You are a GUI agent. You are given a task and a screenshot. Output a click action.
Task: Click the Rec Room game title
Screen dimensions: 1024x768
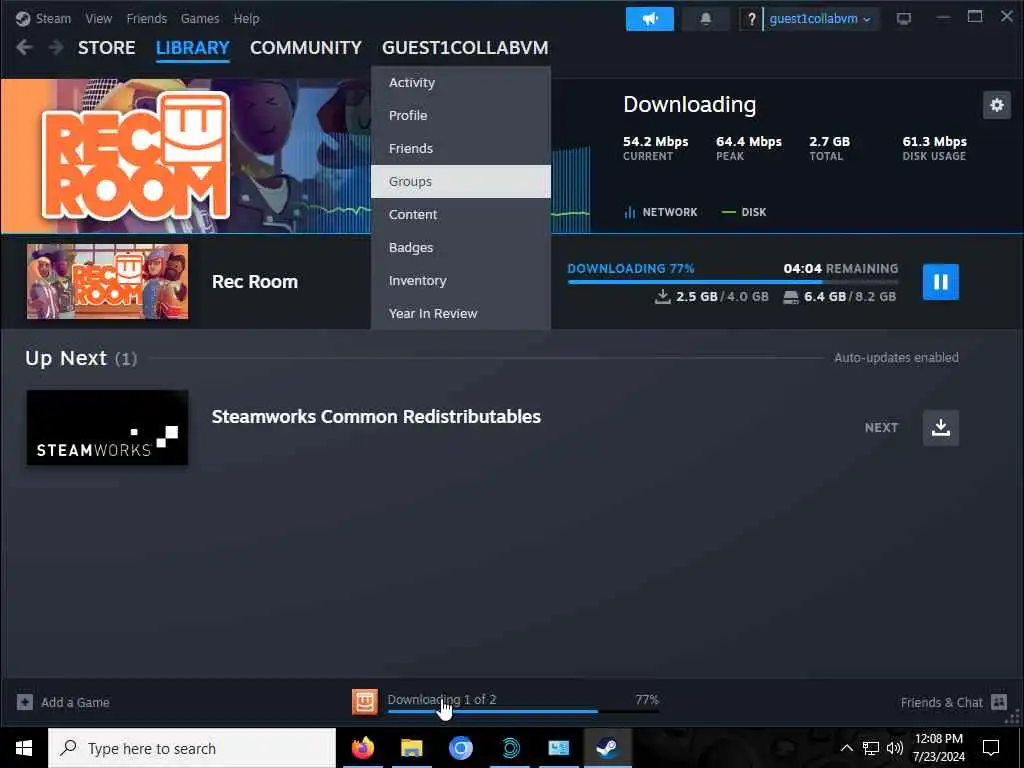tap(255, 281)
